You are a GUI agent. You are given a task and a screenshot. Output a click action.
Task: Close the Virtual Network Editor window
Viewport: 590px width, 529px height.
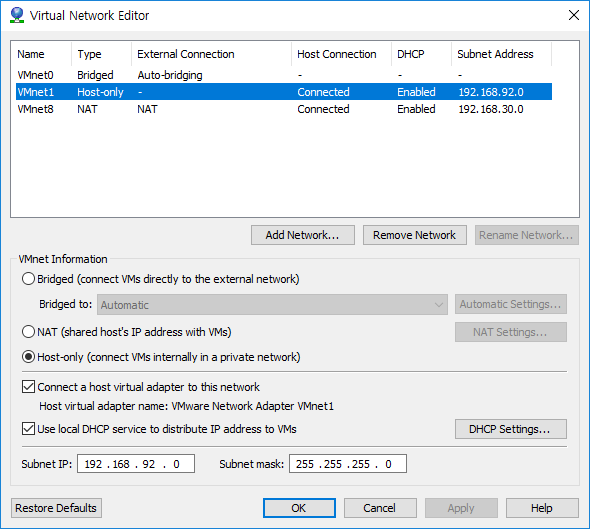573,15
